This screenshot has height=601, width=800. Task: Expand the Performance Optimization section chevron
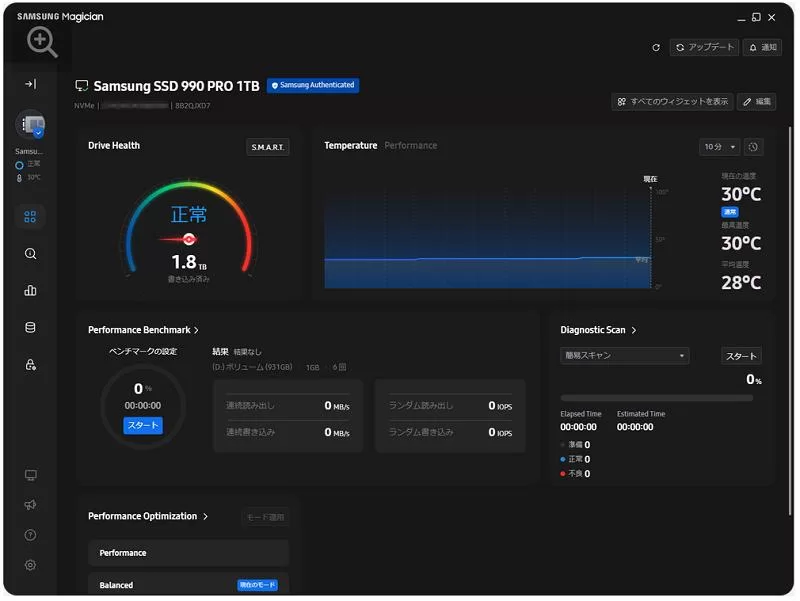(206, 516)
